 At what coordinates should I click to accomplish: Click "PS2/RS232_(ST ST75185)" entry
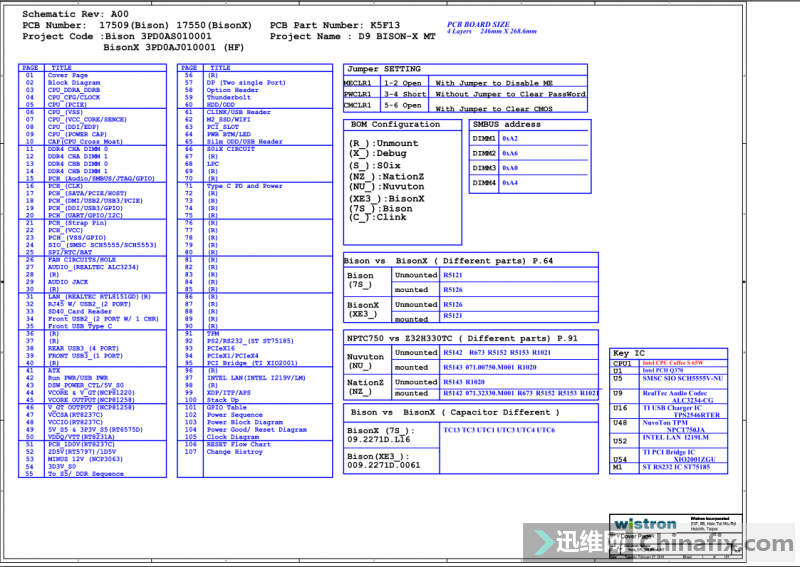(250, 341)
